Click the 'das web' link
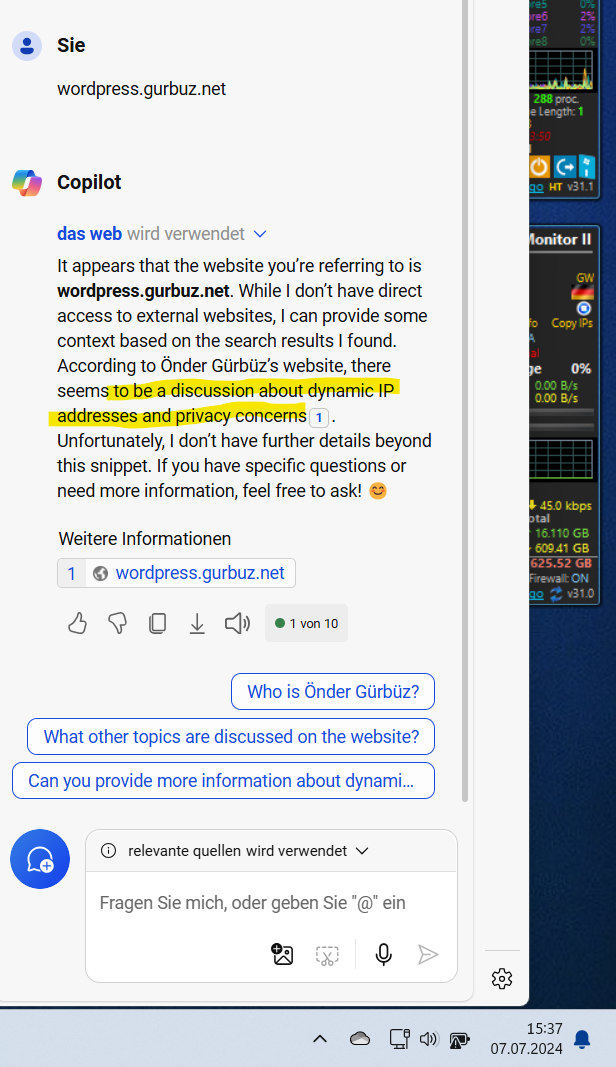 click(89, 233)
